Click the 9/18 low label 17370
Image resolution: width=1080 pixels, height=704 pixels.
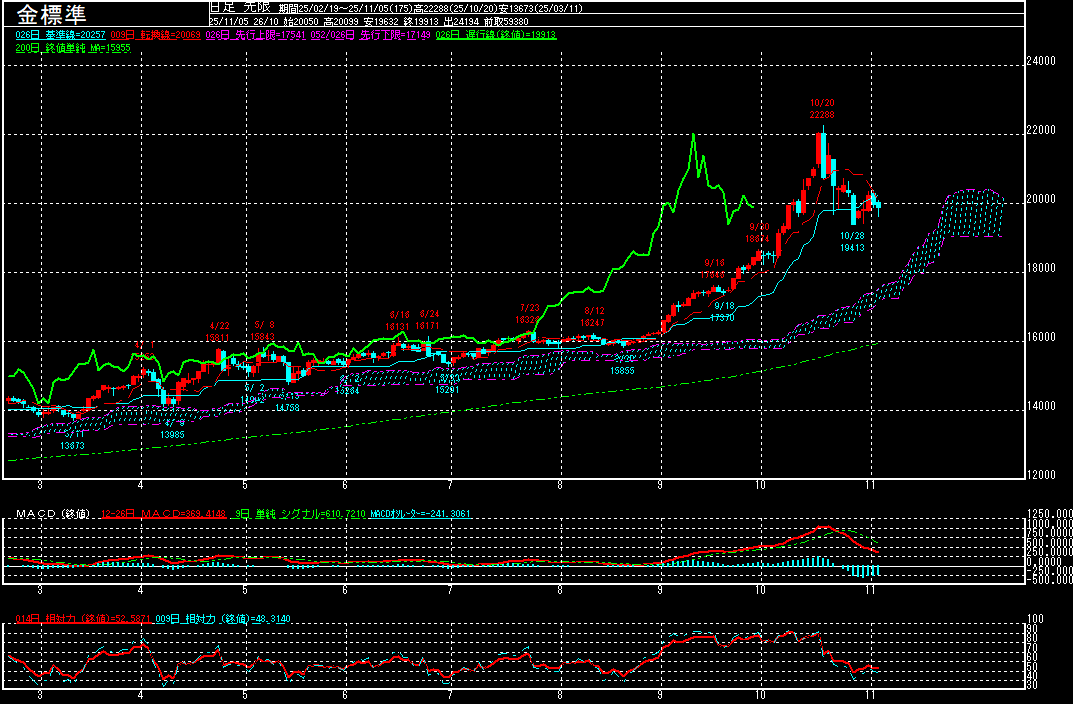pos(723,317)
